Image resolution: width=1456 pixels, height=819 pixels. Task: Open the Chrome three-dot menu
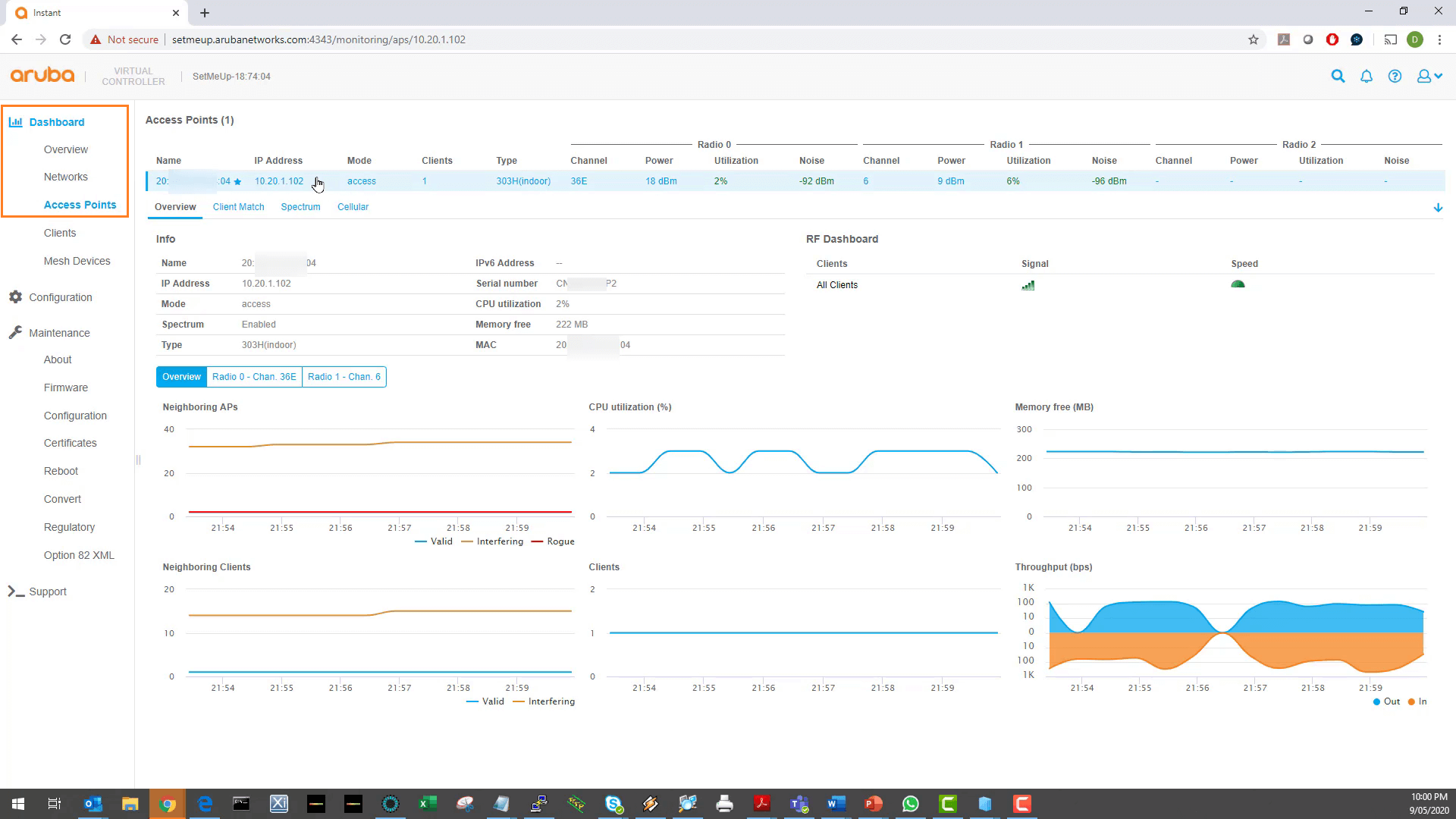pos(1441,39)
